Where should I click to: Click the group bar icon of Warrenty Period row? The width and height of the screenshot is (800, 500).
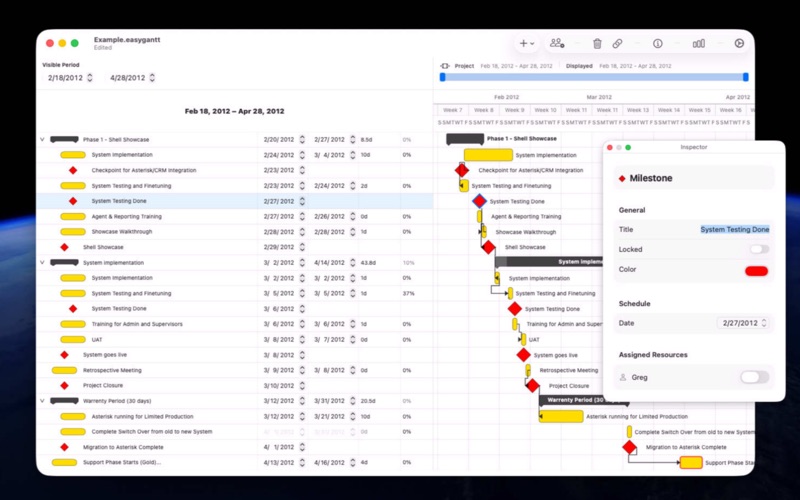pyautogui.click(x=64, y=401)
